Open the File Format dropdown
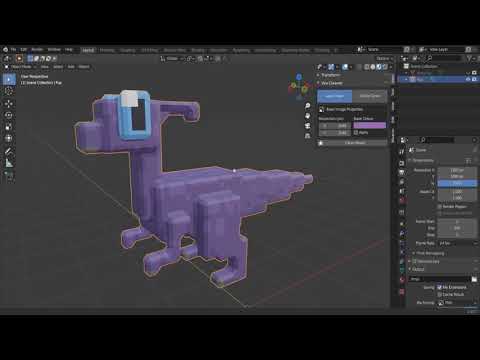This screenshot has height=360, width=480. 458,303
